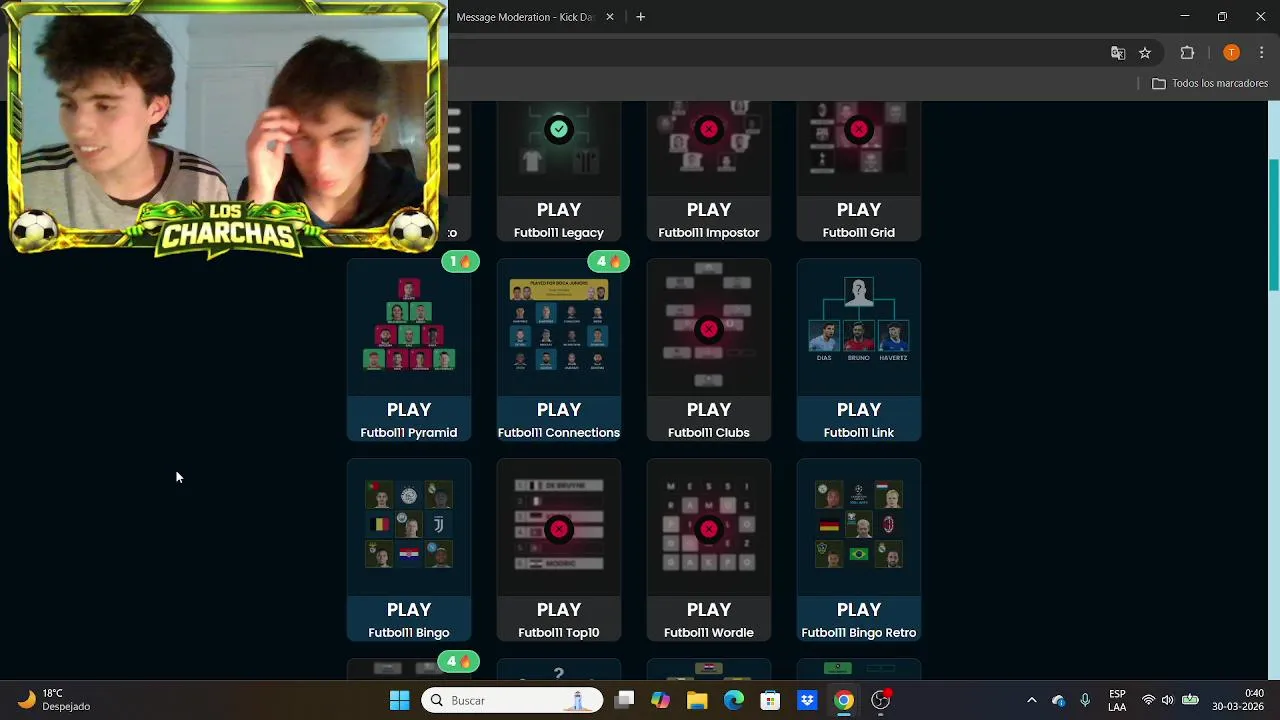Open a new browser tab
1280x720 pixels.
point(641,17)
